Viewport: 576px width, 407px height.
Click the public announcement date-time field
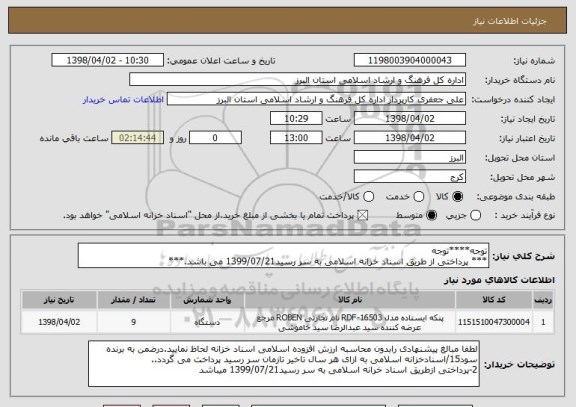coord(108,60)
